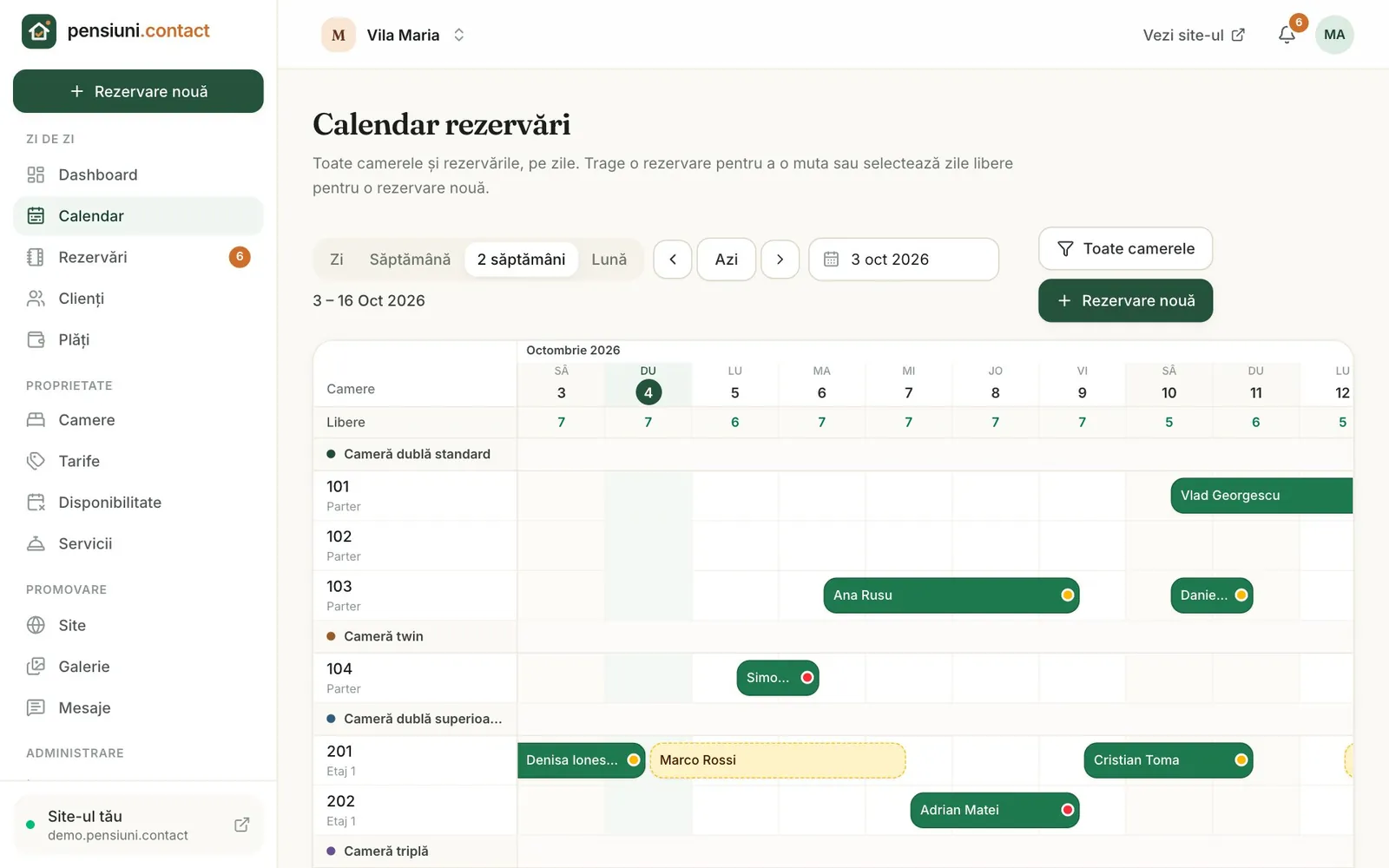Go to the next date range
Image resolution: width=1389 pixels, height=868 pixels.
(780, 260)
